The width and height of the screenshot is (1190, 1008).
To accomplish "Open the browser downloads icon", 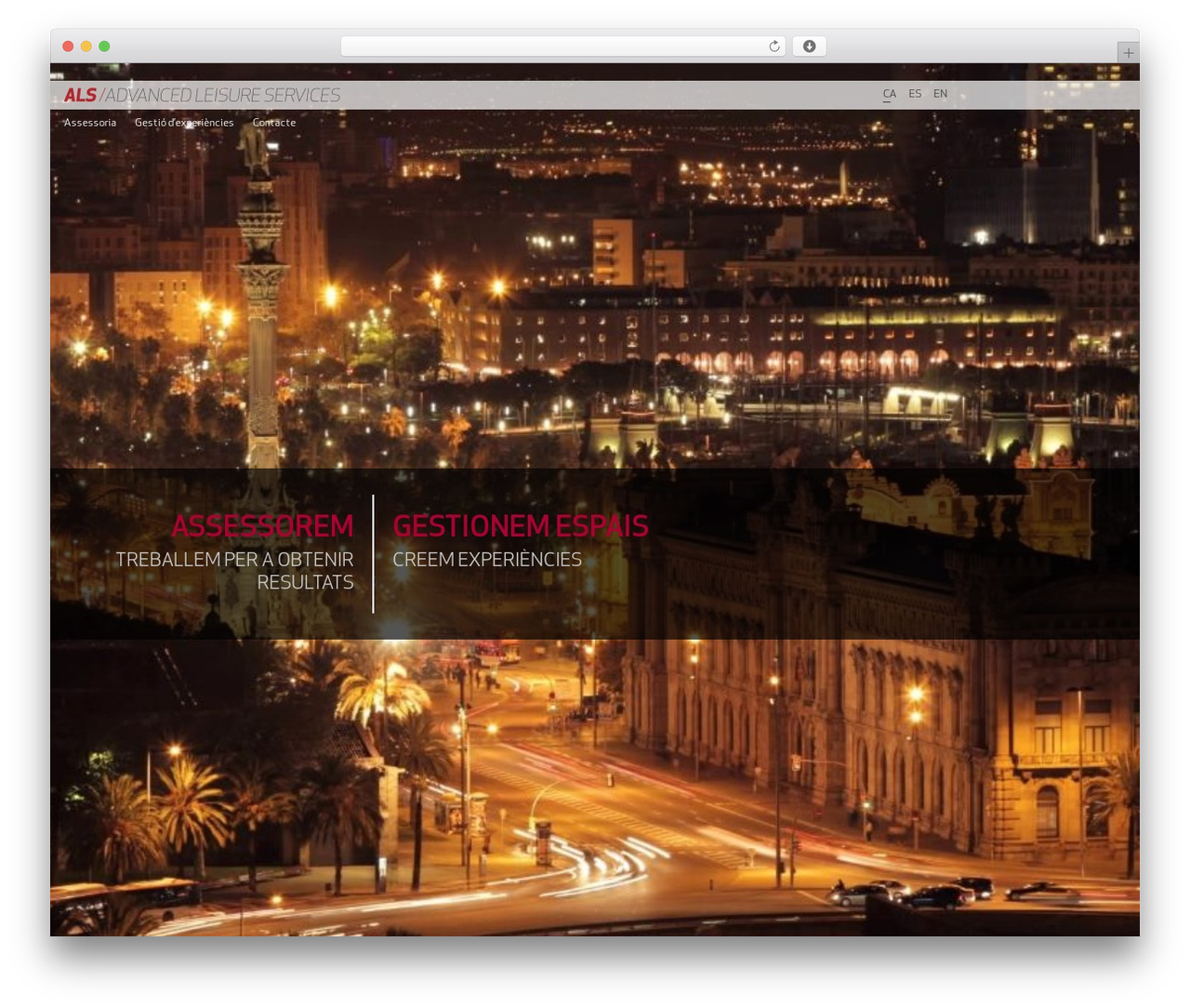I will coord(809,46).
